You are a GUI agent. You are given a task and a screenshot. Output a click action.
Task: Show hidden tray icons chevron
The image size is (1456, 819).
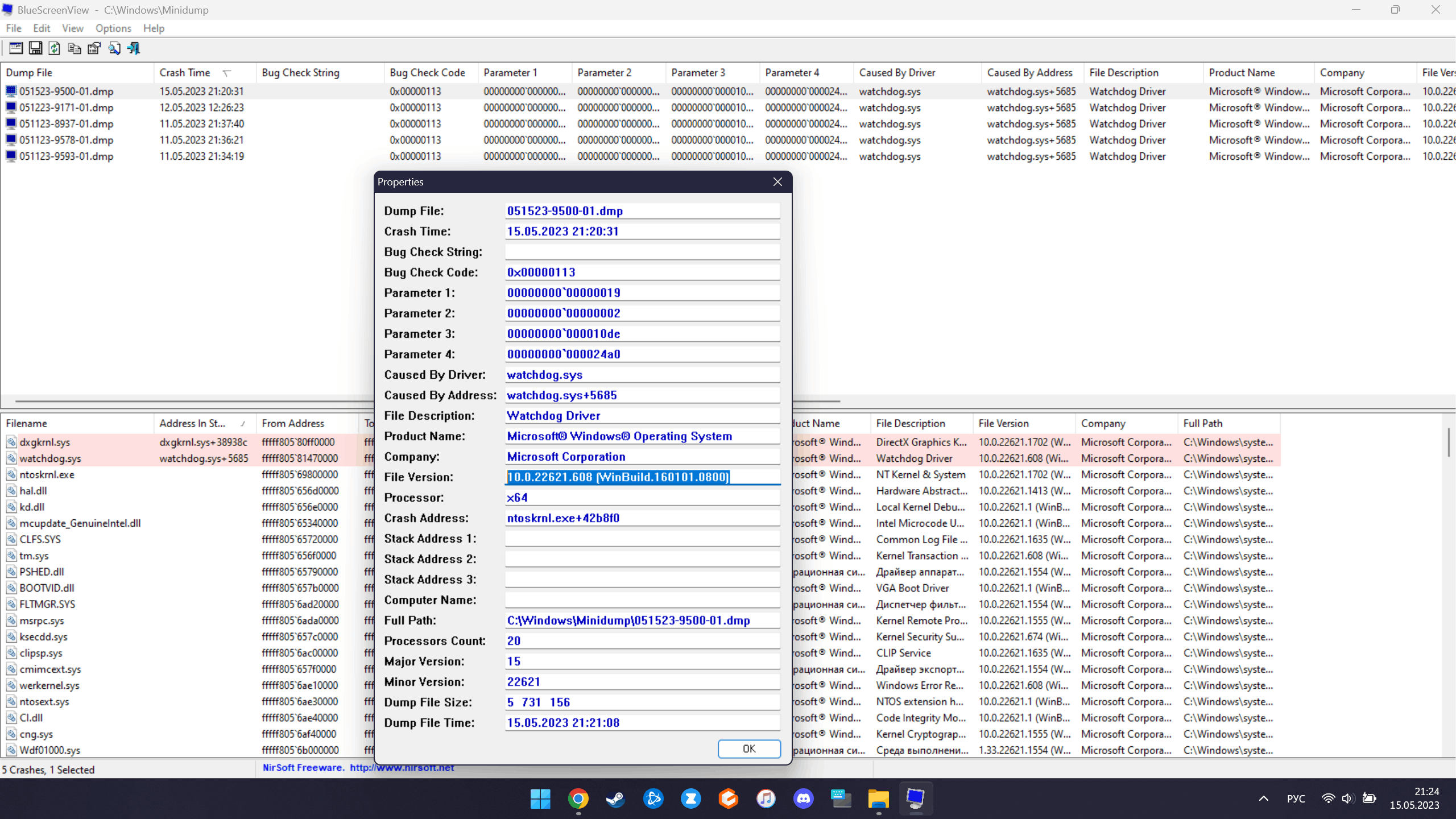[x=1263, y=799]
